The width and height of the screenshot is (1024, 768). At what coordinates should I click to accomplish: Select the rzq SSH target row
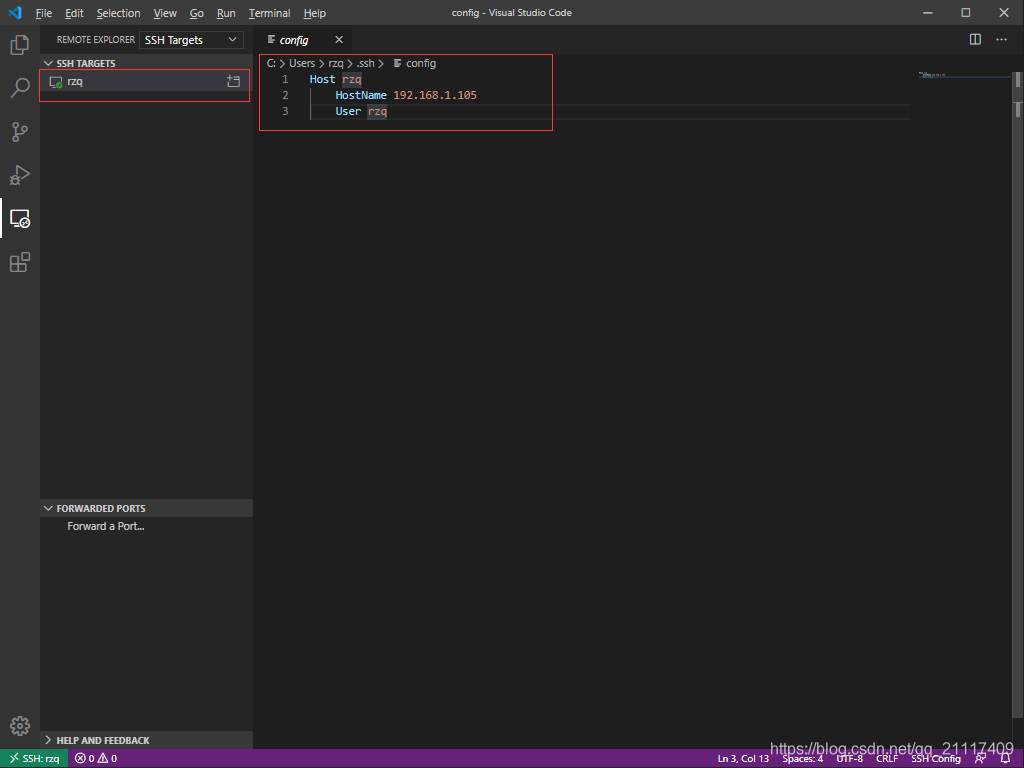click(146, 82)
